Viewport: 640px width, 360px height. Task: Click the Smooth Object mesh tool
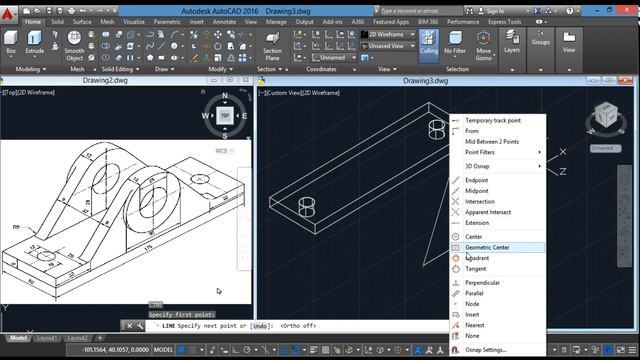click(x=74, y=46)
